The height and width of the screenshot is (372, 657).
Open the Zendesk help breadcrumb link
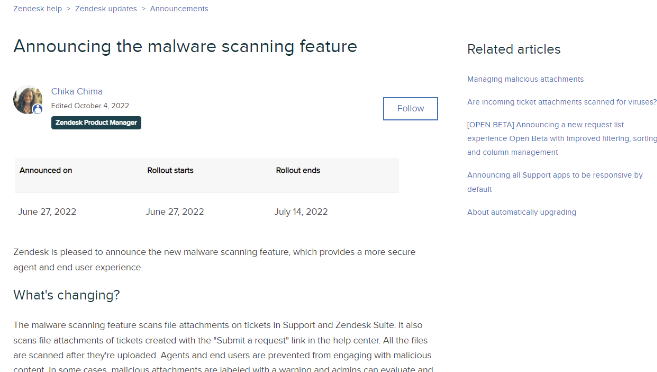click(38, 8)
